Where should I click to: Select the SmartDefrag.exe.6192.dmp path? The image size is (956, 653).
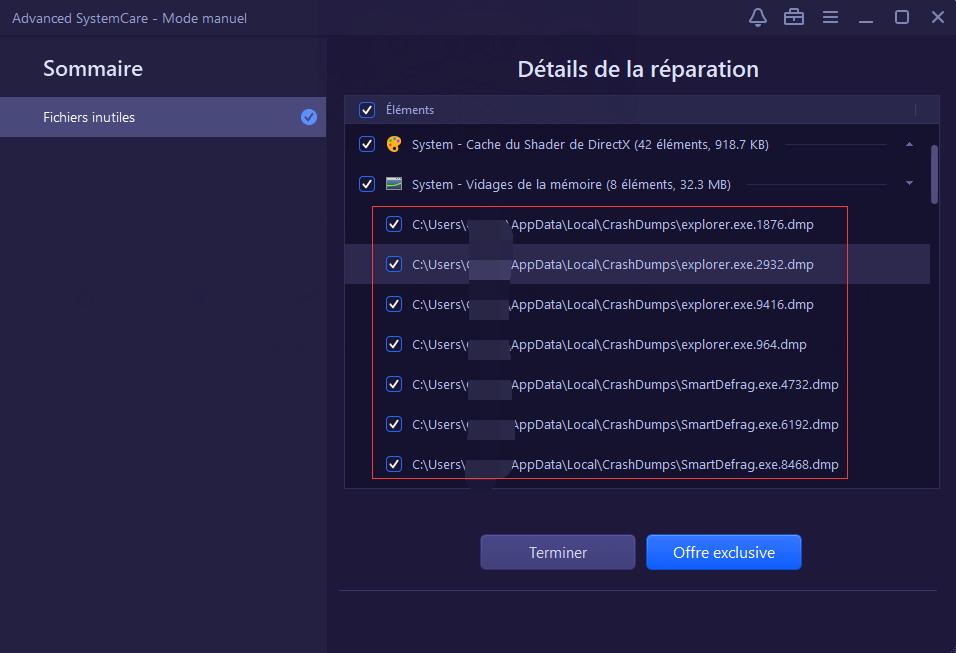pyautogui.click(x=626, y=425)
